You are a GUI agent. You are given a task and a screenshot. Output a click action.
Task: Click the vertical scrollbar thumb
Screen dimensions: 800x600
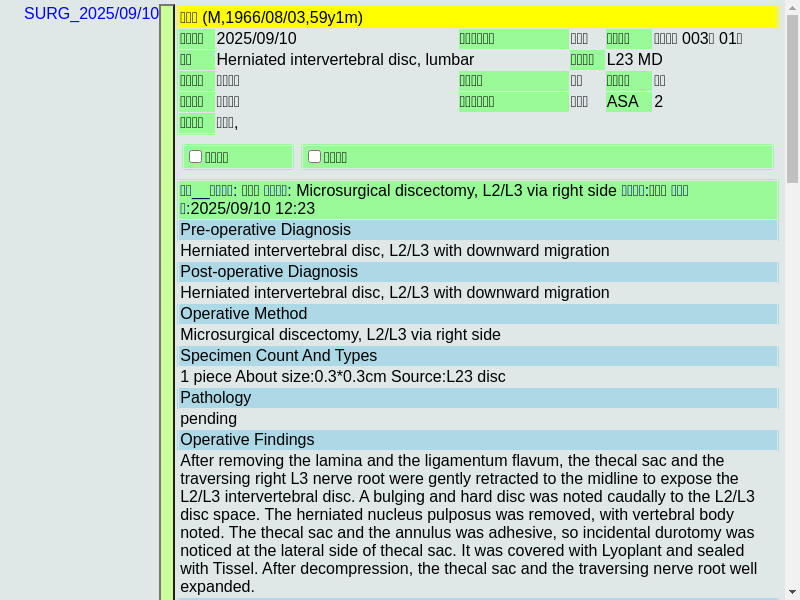click(x=792, y=100)
